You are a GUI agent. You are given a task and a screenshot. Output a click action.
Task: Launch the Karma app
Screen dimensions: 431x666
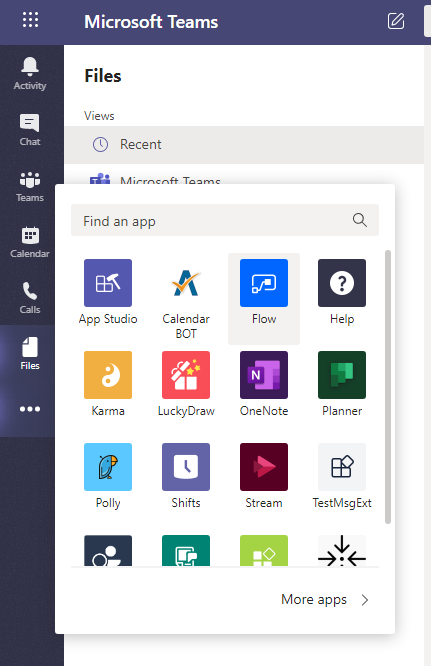pos(108,384)
